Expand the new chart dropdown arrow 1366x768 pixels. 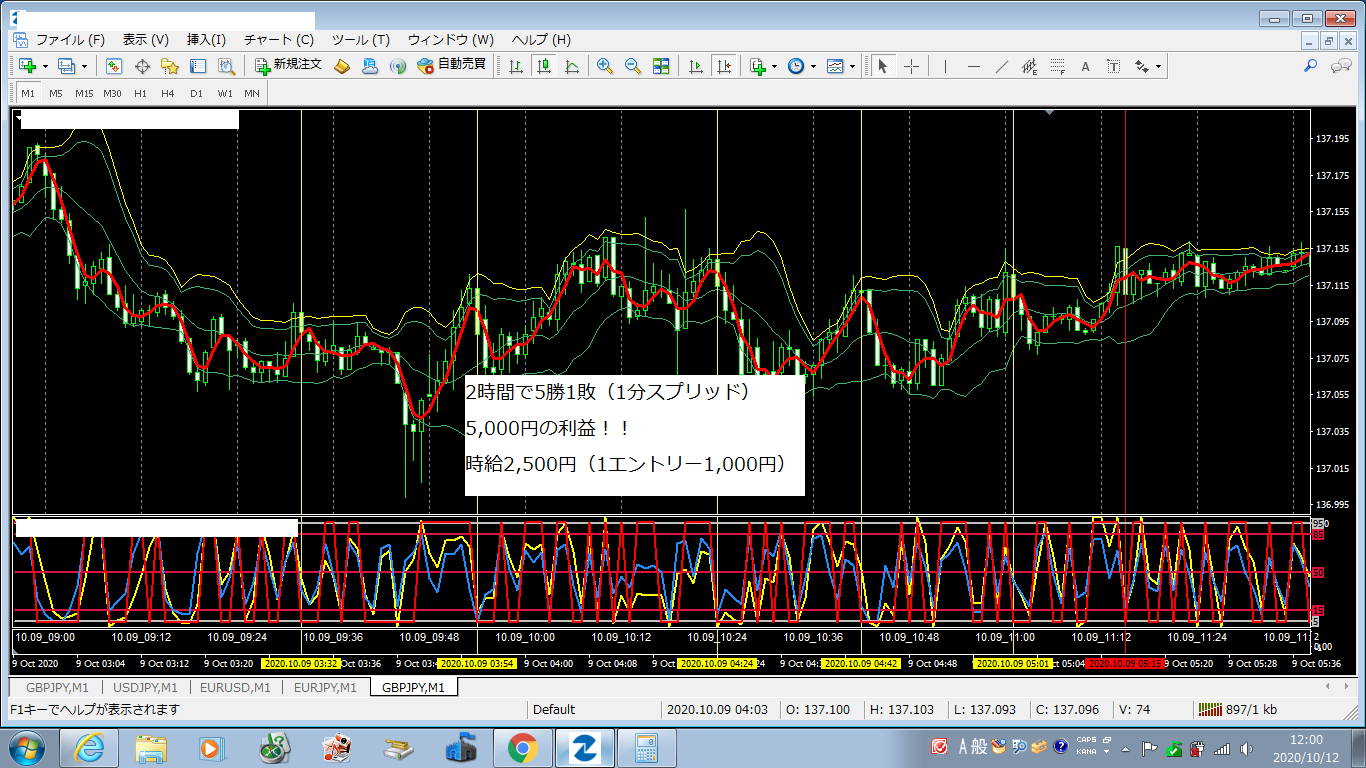[45, 66]
